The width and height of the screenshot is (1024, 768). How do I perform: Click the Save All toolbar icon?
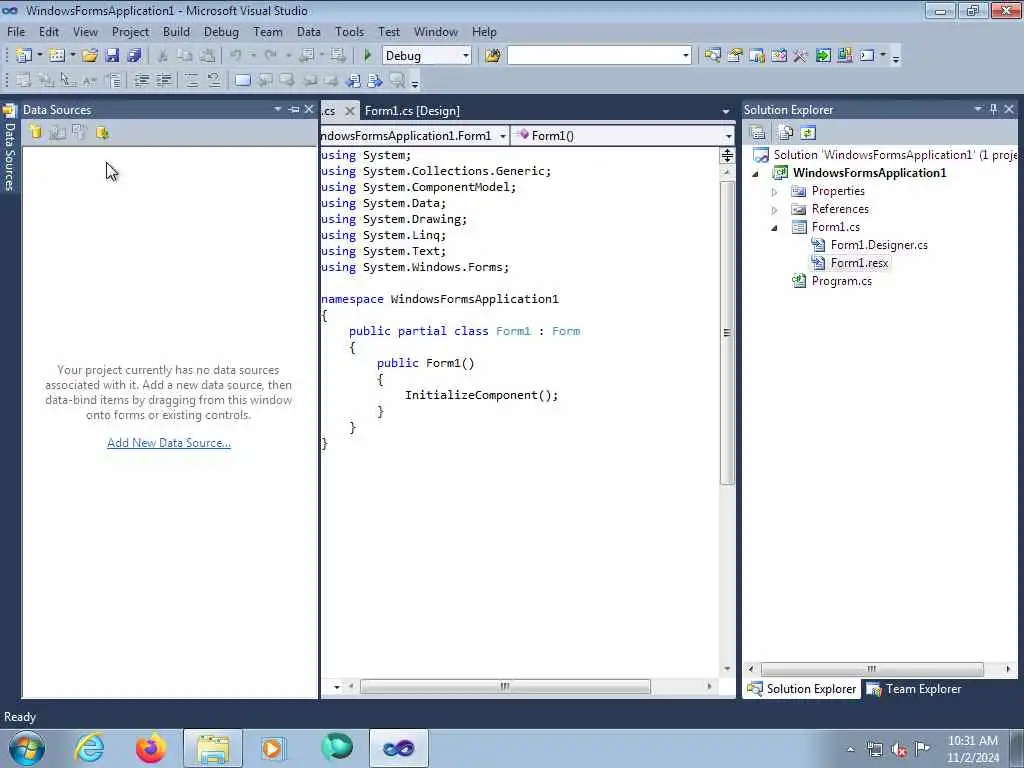click(x=134, y=56)
